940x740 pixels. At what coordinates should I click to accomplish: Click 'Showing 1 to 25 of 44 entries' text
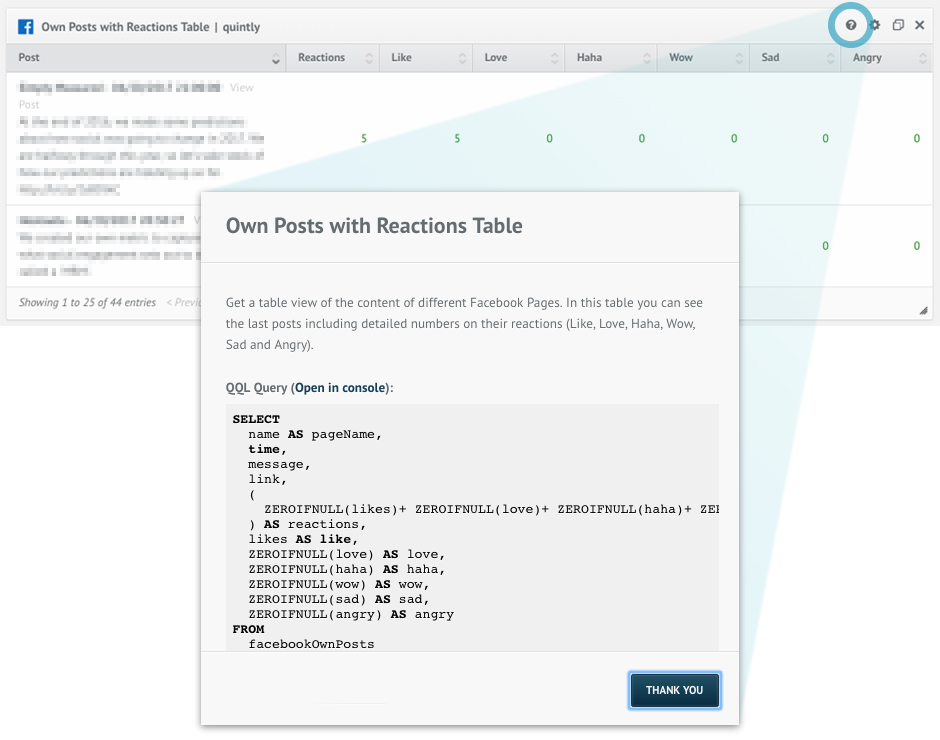pos(88,303)
